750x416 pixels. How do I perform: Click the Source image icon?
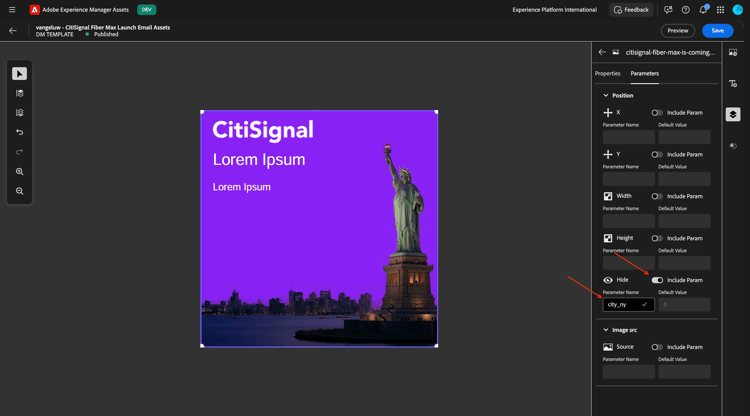(608, 347)
